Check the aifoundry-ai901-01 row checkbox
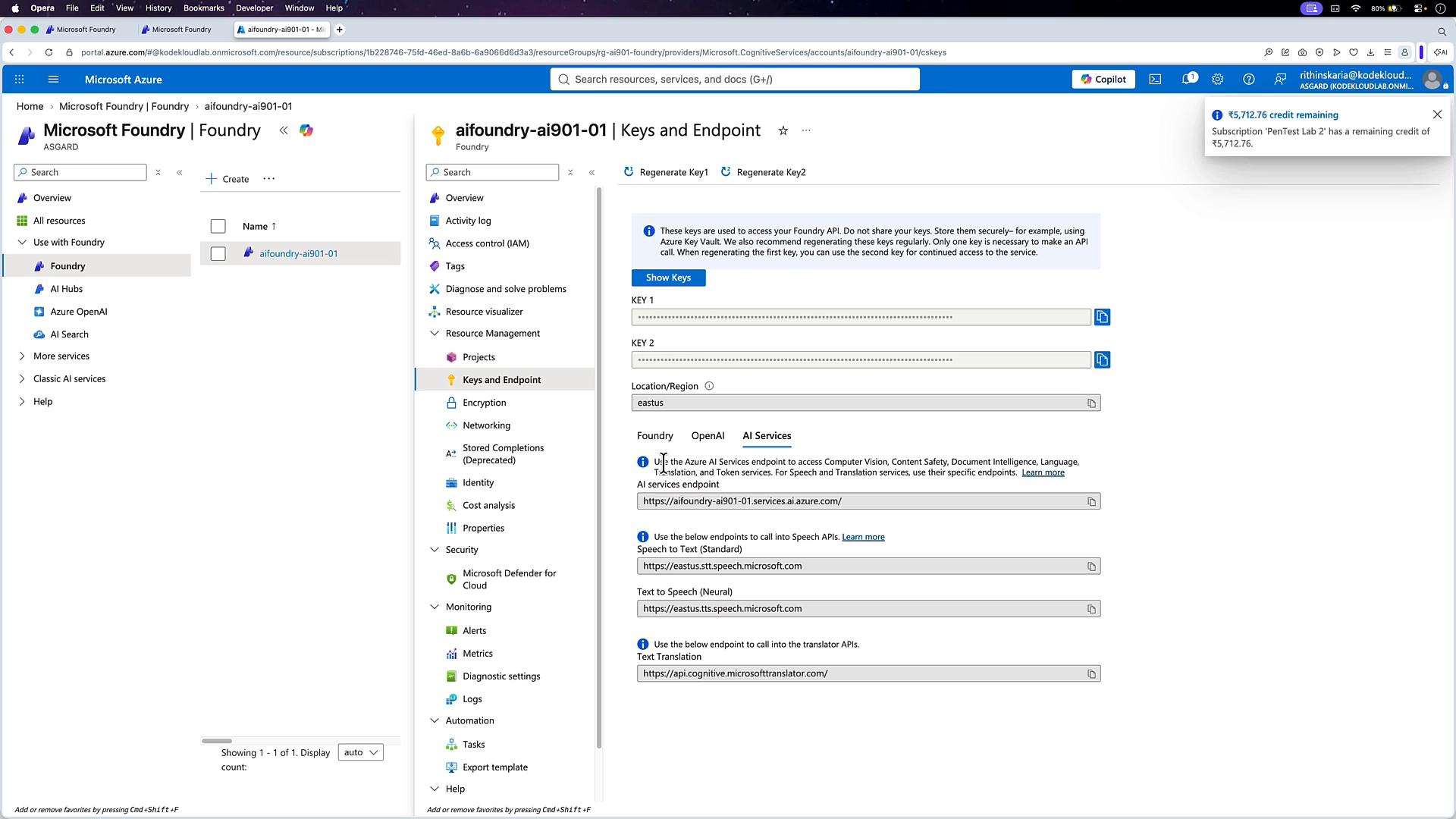This screenshot has width=1456, height=819. tap(218, 253)
